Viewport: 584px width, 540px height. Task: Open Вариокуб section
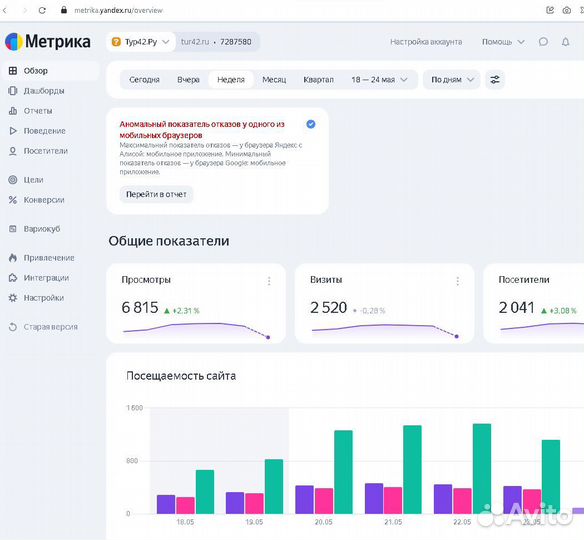(x=42, y=229)
